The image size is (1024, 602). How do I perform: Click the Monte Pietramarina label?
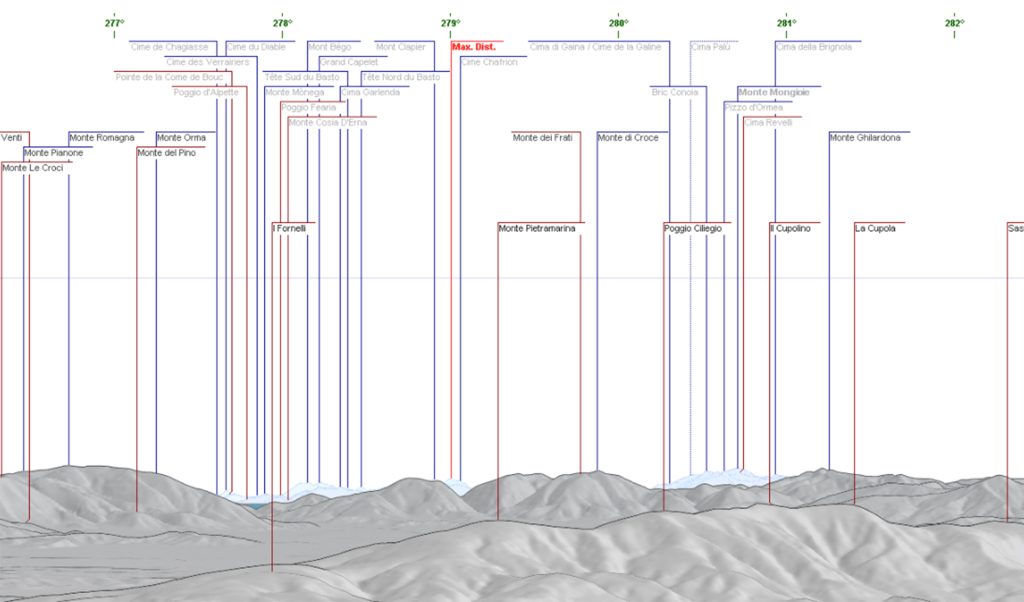point(537,229)
